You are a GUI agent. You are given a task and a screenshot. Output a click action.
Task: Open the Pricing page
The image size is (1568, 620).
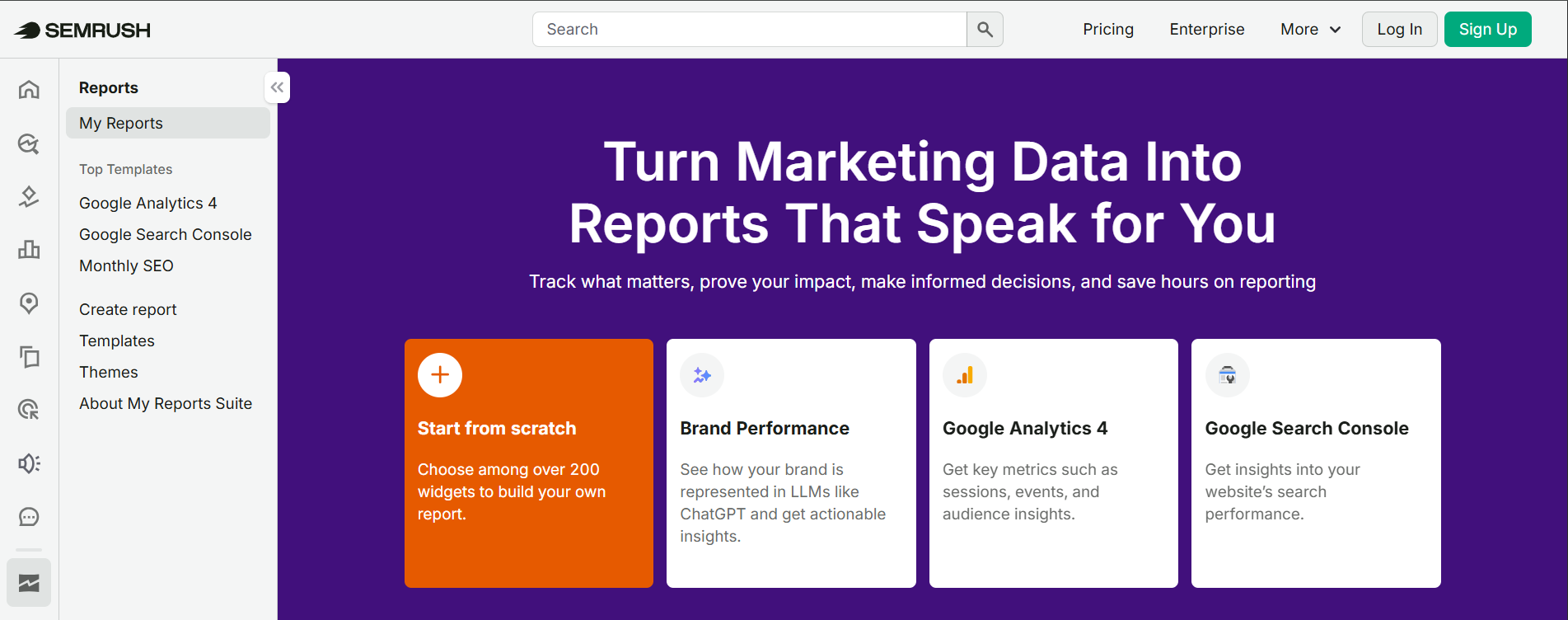1108,30
